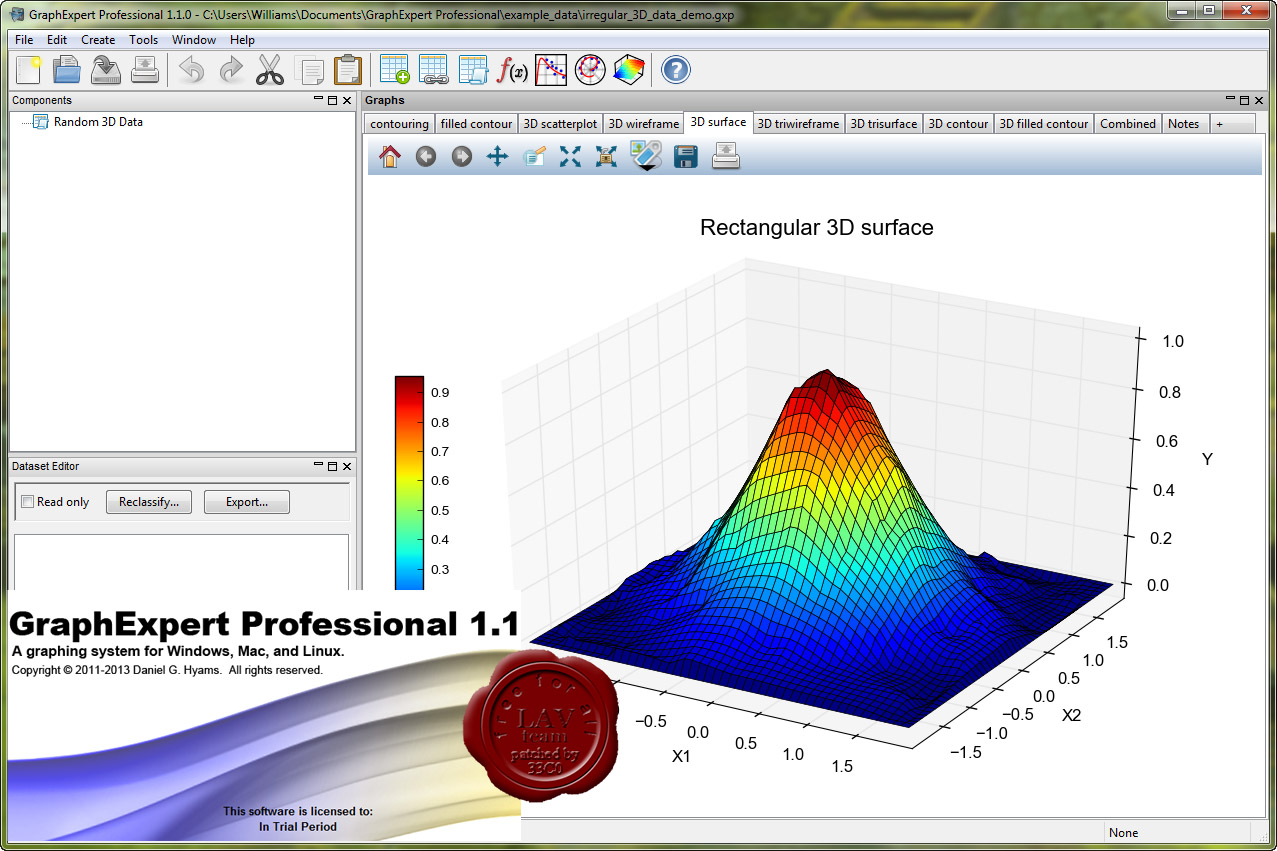Viewport: 1277px width, 851px height.
Task: Undo the last action
Action: (192, 70)
